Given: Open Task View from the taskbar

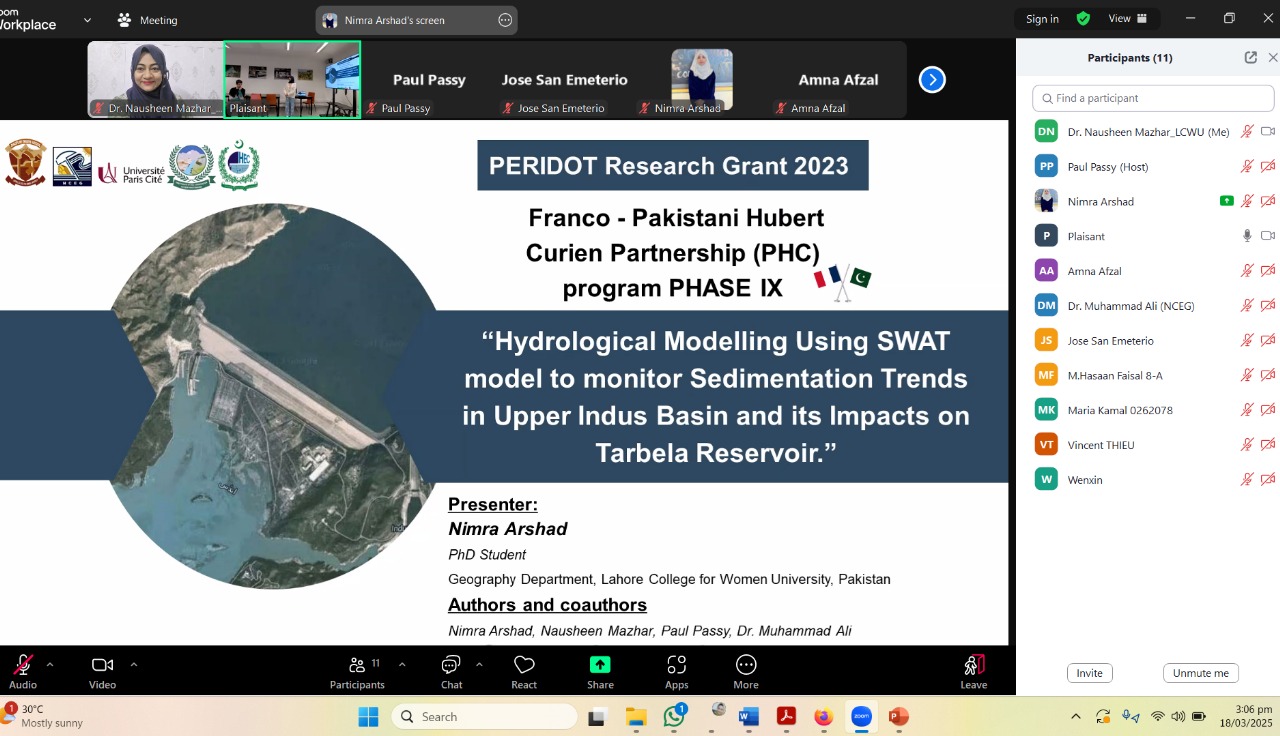Looking at the screenshot, I should pyautogui.click(x=597, y=716).
